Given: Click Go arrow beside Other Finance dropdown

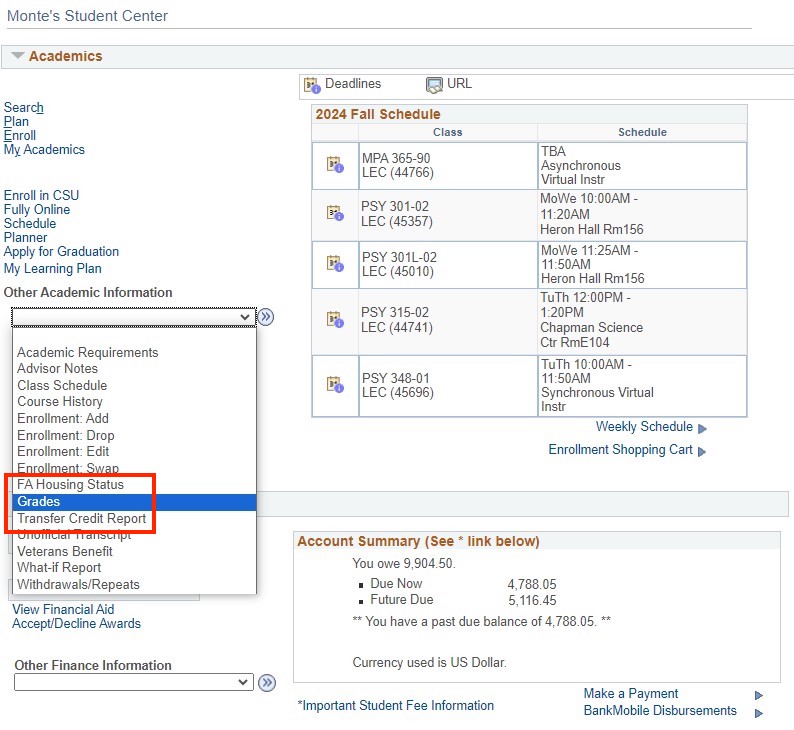Looking at the screenshot, I should 266,682.
